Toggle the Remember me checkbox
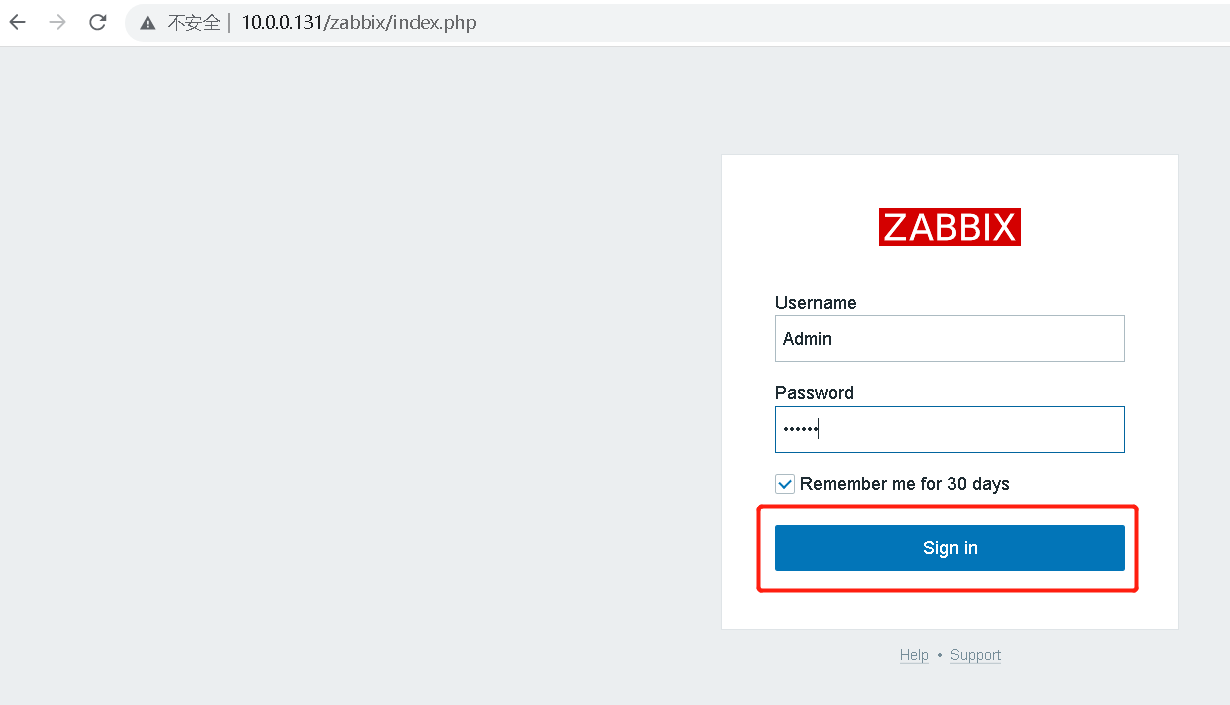Viewport: 1230px width, 705px height. [785, 484]
